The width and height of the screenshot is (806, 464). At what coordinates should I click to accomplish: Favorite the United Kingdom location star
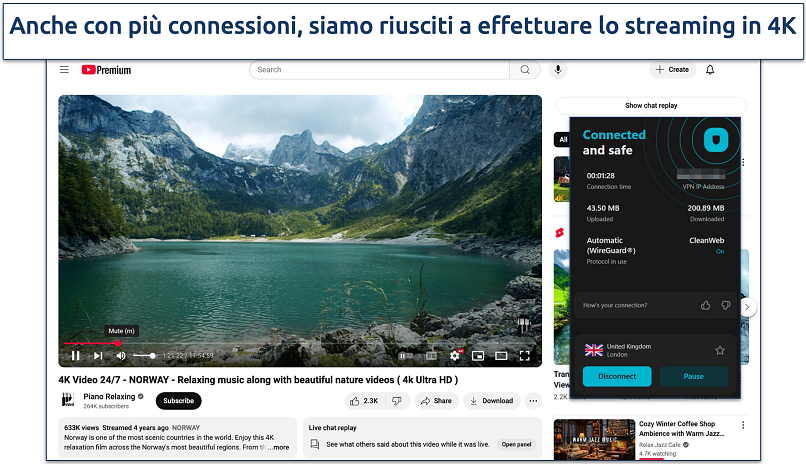(719, 350)
